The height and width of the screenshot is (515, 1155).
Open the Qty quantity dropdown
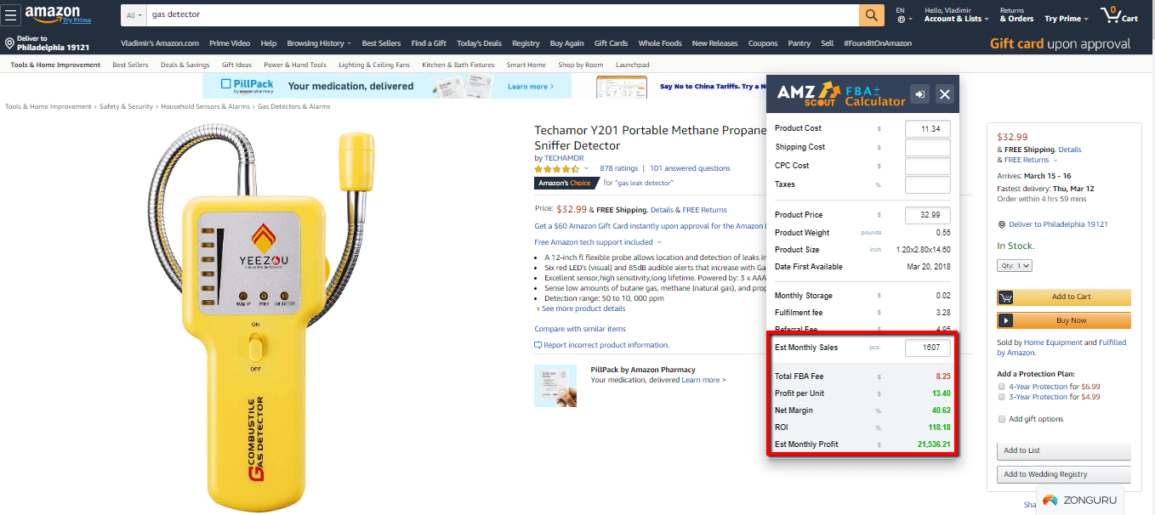pos(1014,265)
